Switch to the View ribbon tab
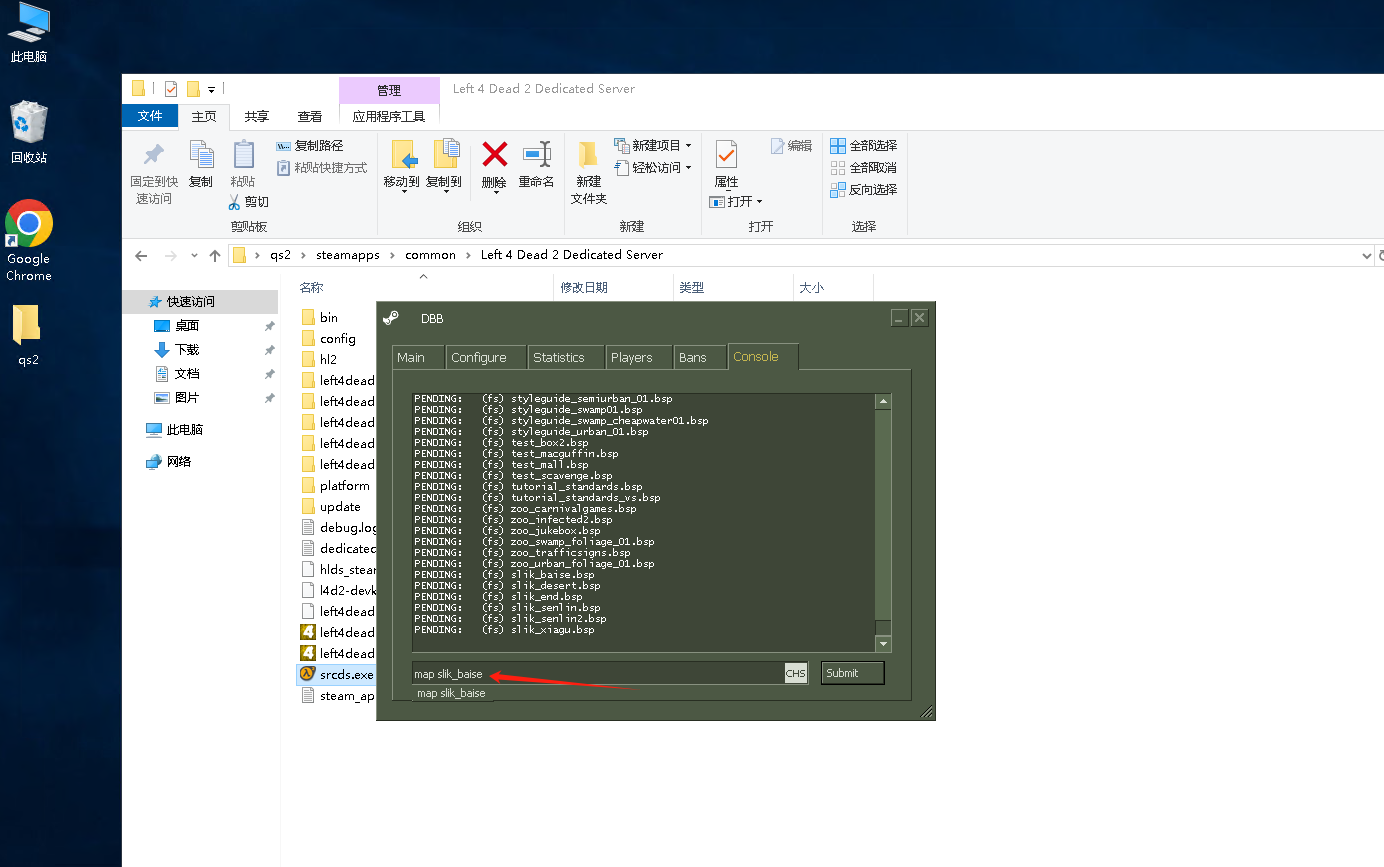Screen dimensions: 1384x867 pyautogui.click(x=310, y=117)
